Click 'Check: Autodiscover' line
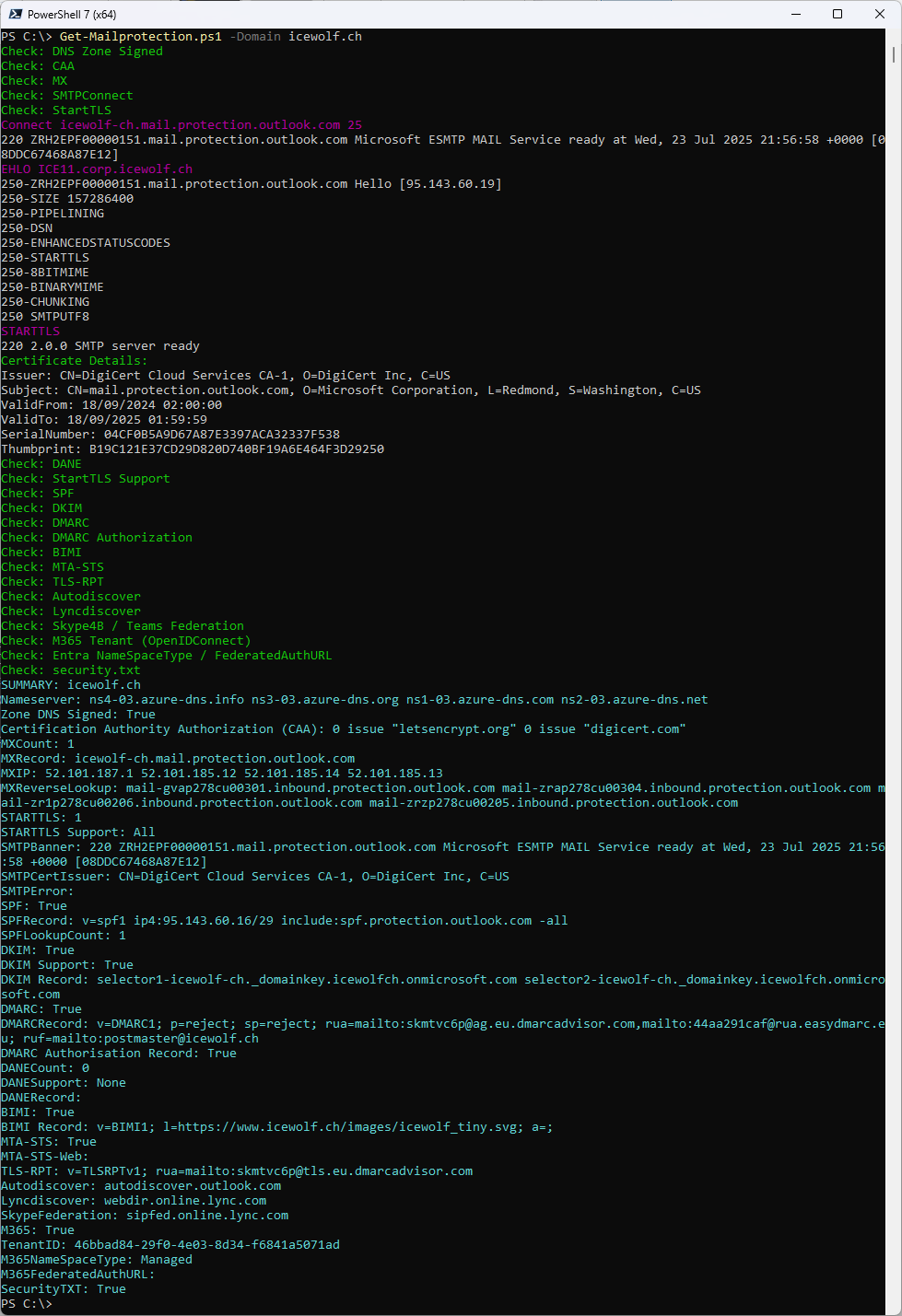Viewport: 902px width, 1316px height. tap(71, 597)
